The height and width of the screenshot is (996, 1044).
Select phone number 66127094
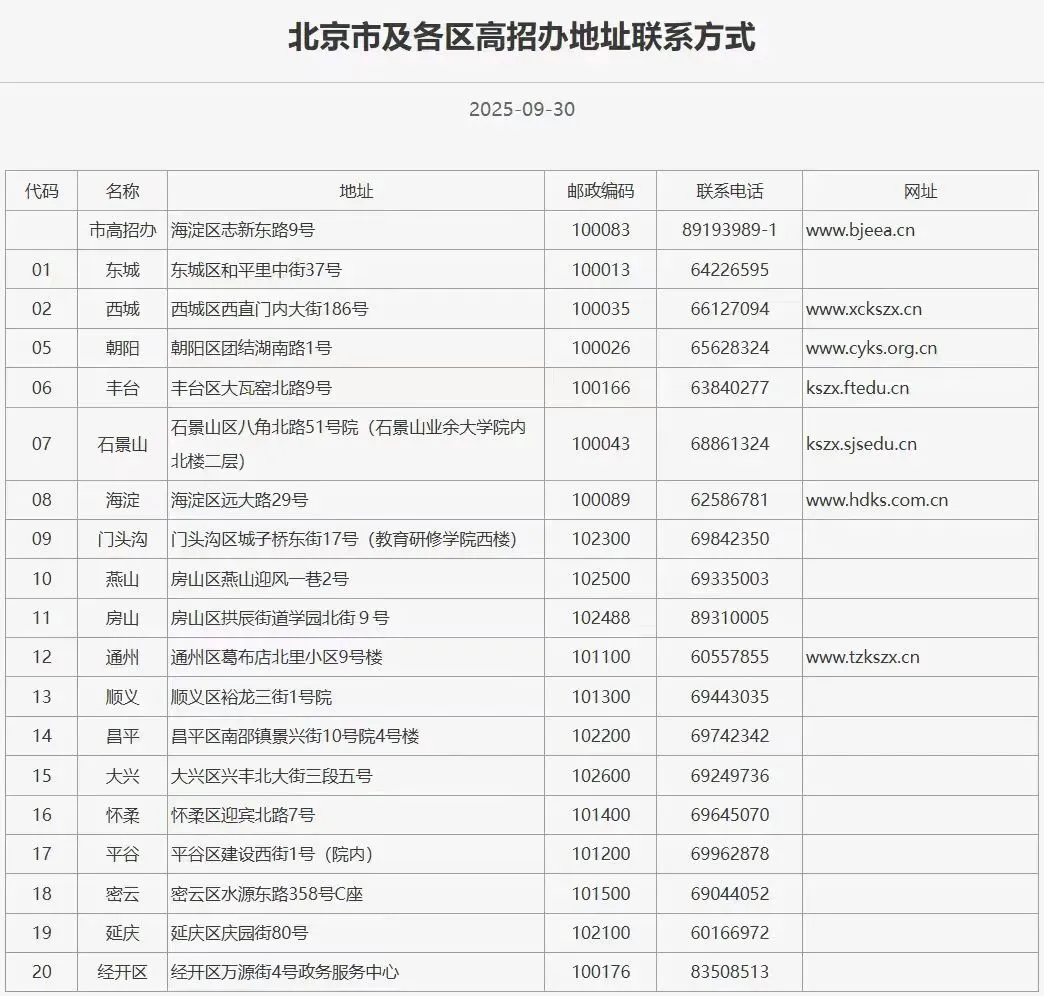(730, 309)
